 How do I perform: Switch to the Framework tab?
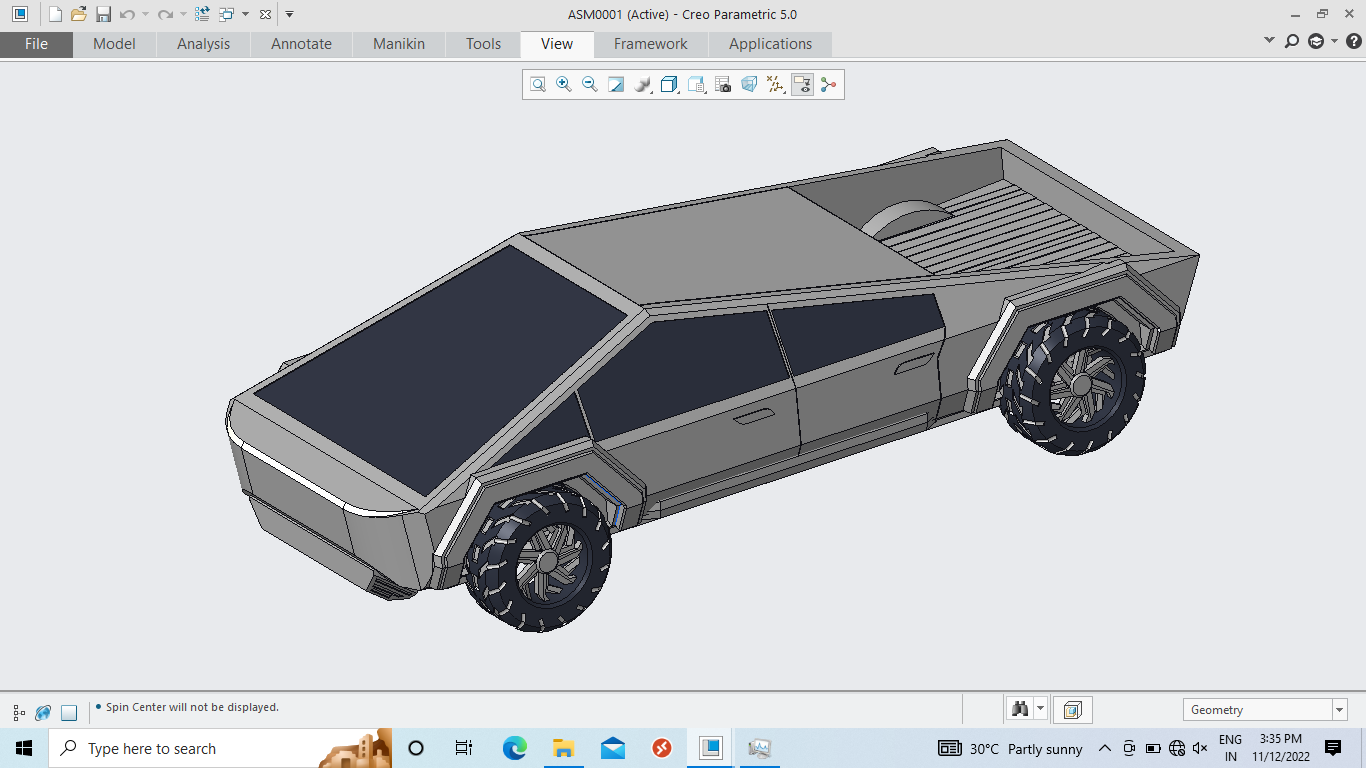pyautogui.click(x=650, y=44)
